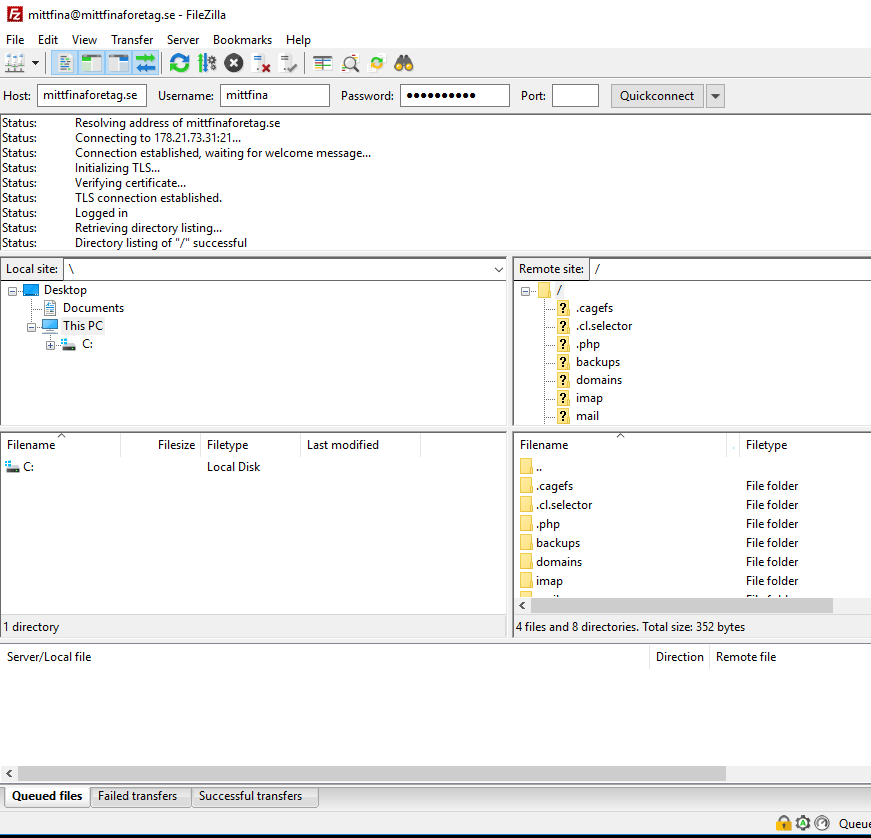Select domains in remote tree

[x=599, y=380]
